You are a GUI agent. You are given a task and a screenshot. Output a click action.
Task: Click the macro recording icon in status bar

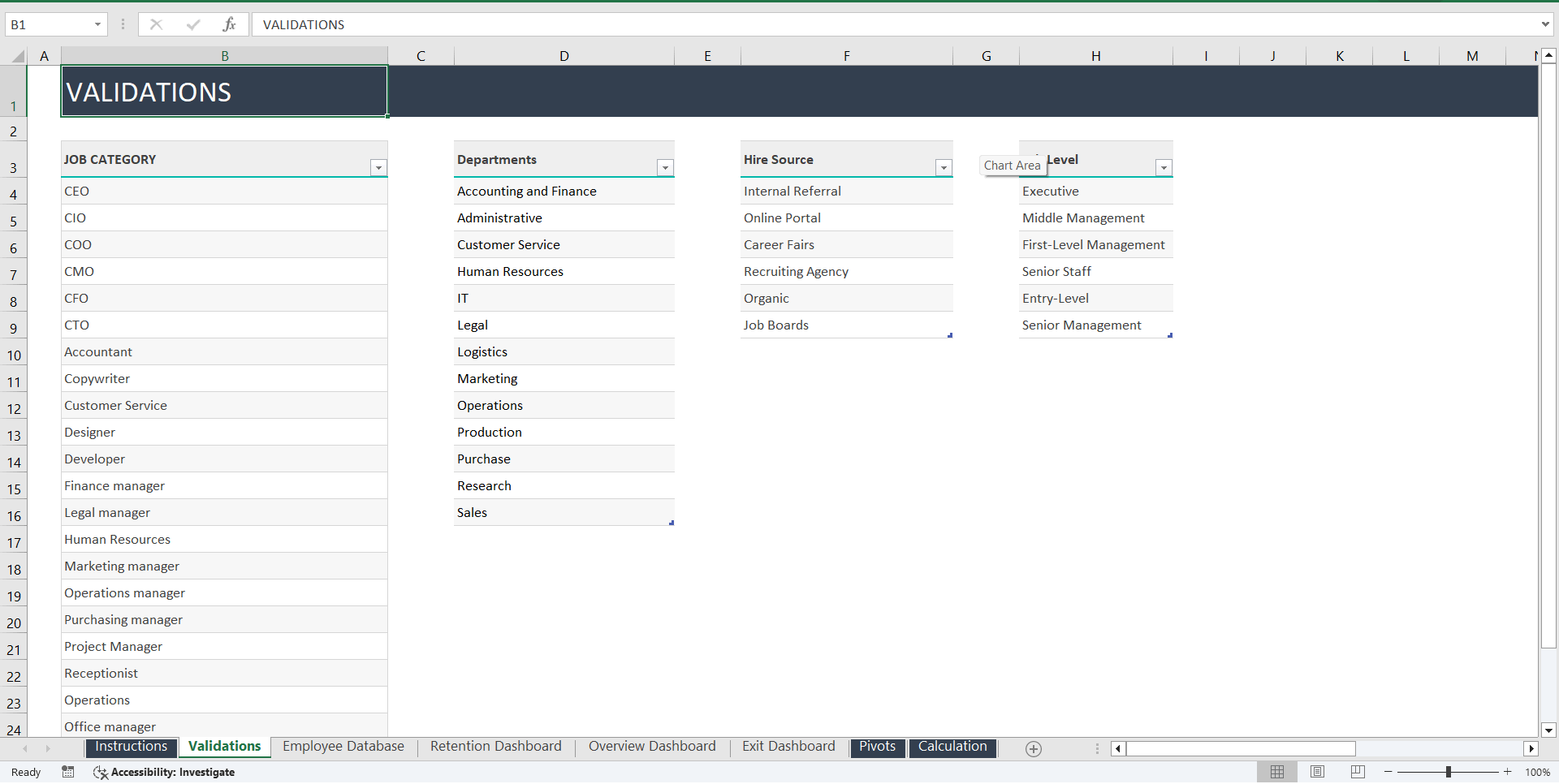click(68, 772)
